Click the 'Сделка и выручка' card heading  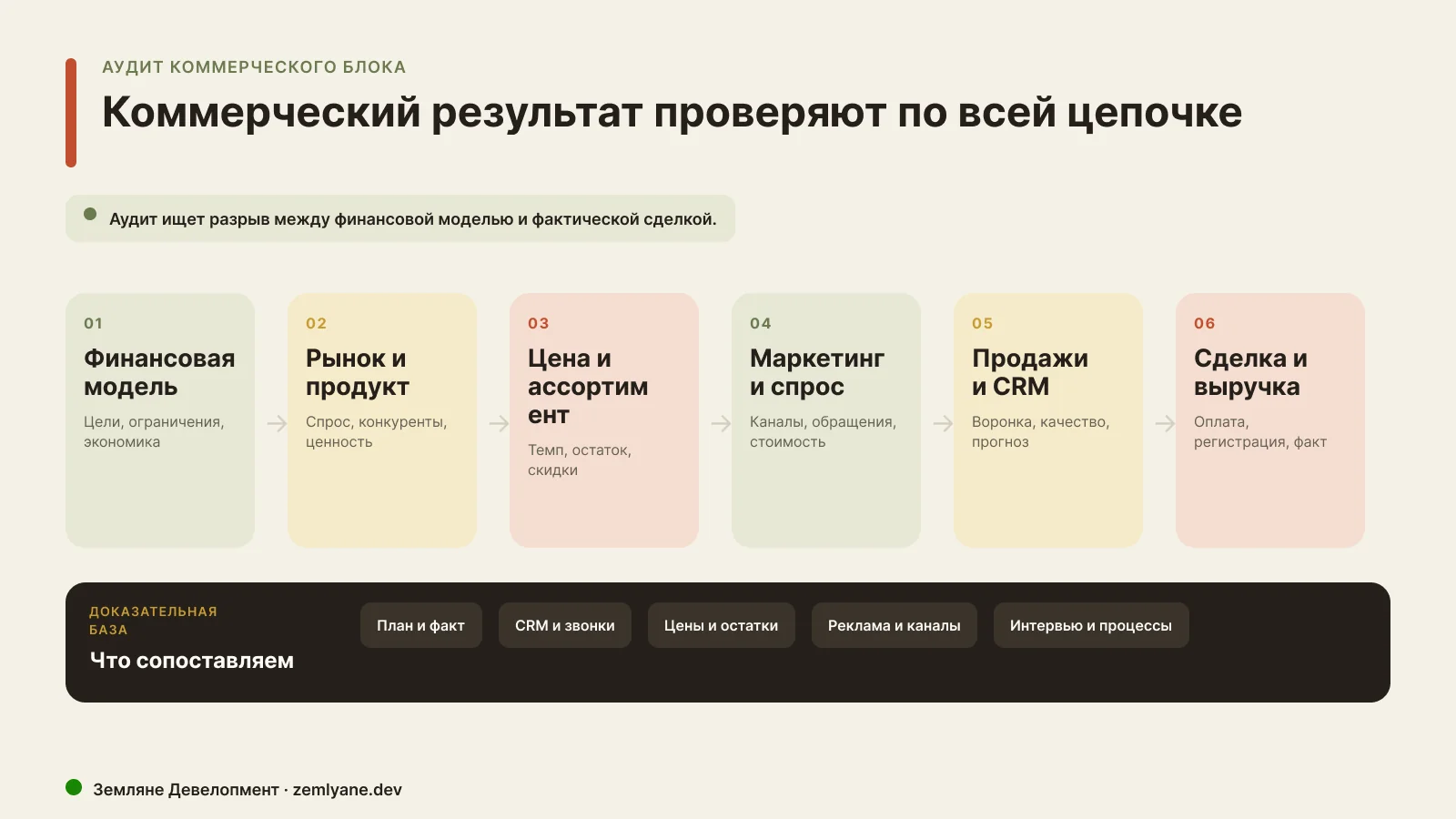tap(1250, 372)
